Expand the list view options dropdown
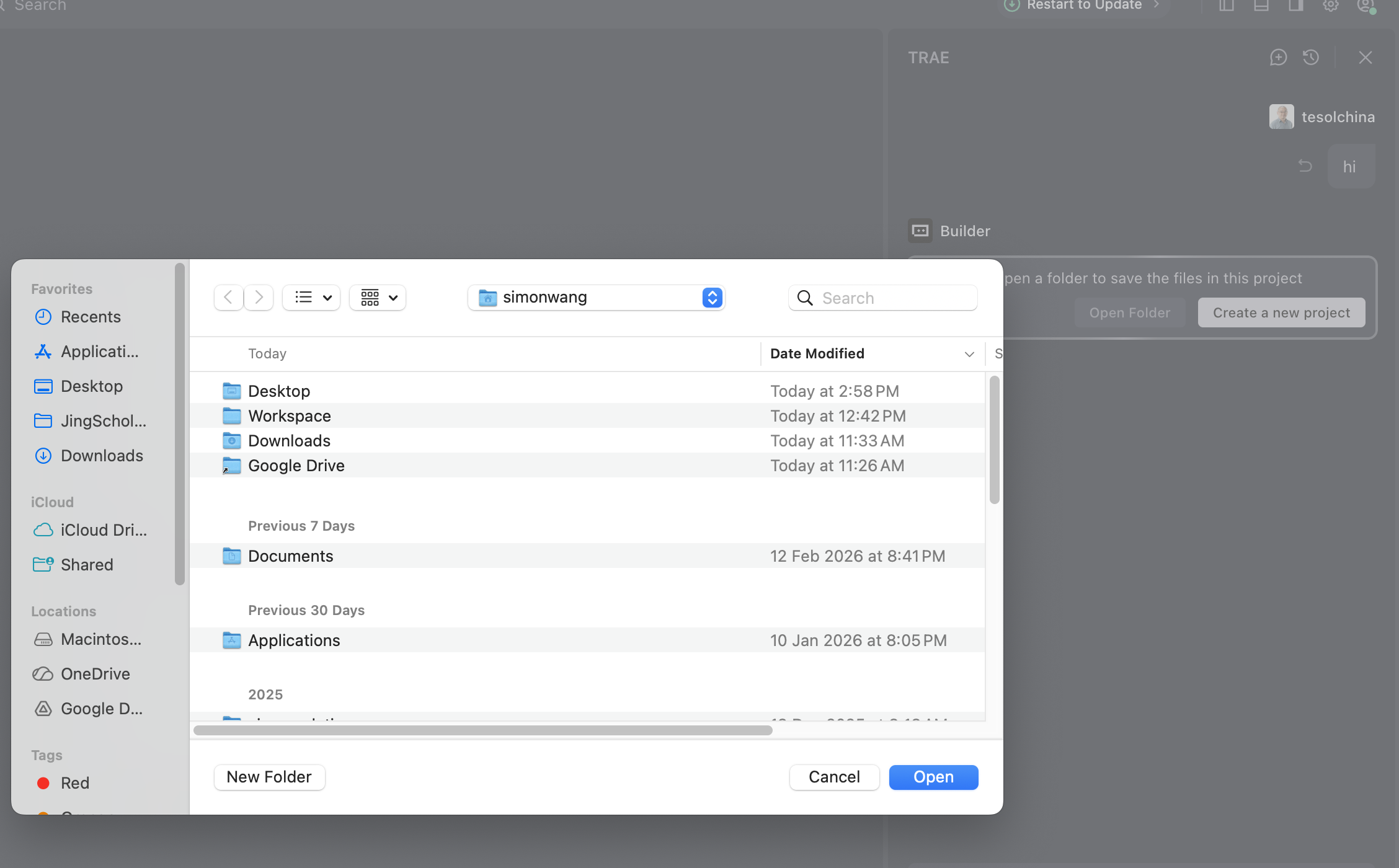The image size is (1399, 868). point(312,298)
